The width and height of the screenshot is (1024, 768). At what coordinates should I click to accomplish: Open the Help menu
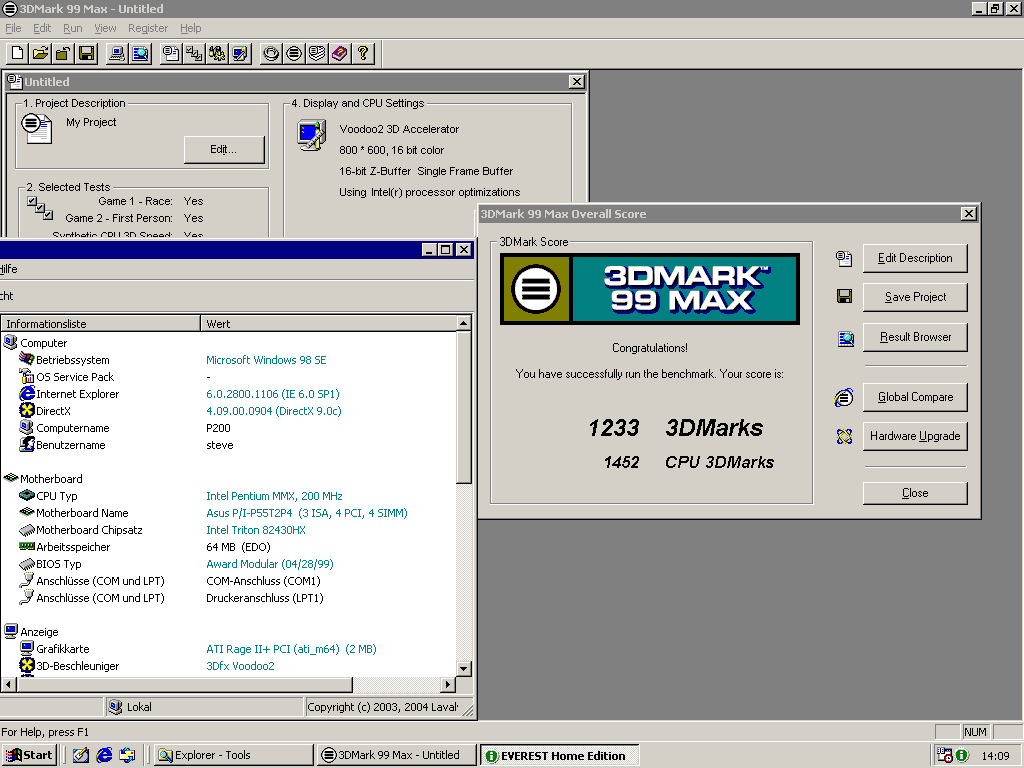(x=191, y=28)
